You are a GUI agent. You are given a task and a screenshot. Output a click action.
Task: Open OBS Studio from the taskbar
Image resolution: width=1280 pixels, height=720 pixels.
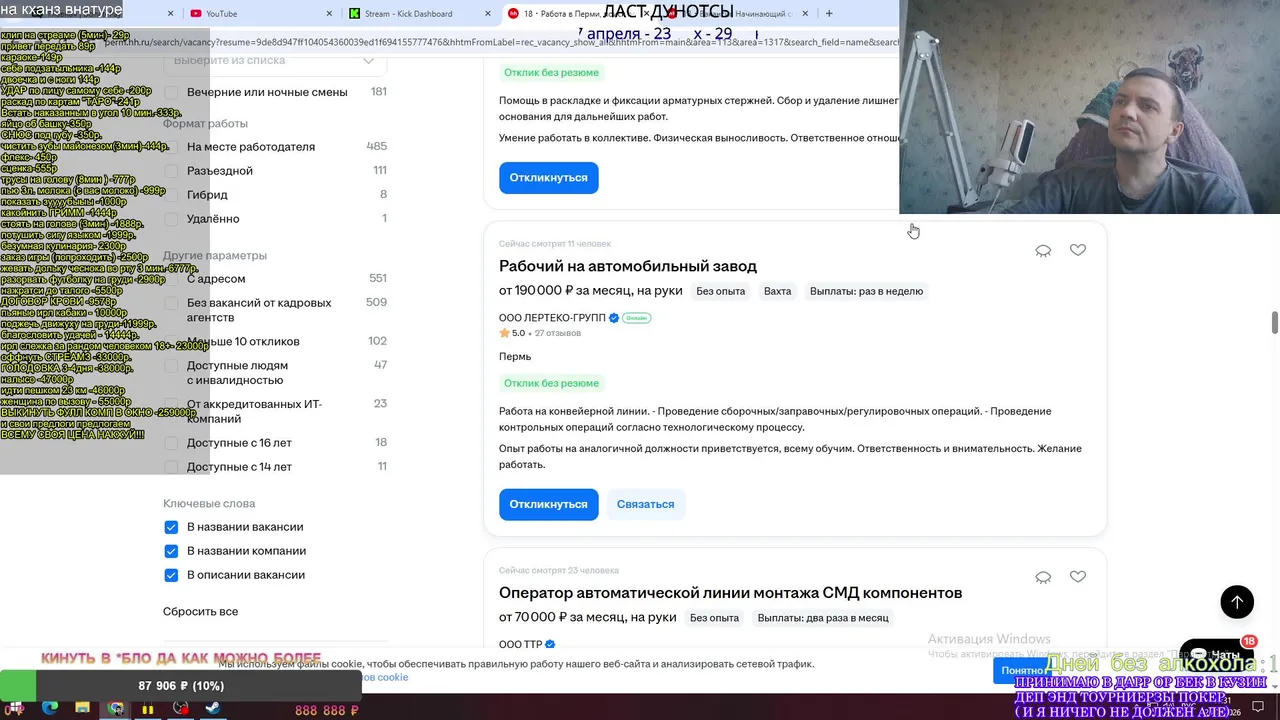(x=181, y=708)
